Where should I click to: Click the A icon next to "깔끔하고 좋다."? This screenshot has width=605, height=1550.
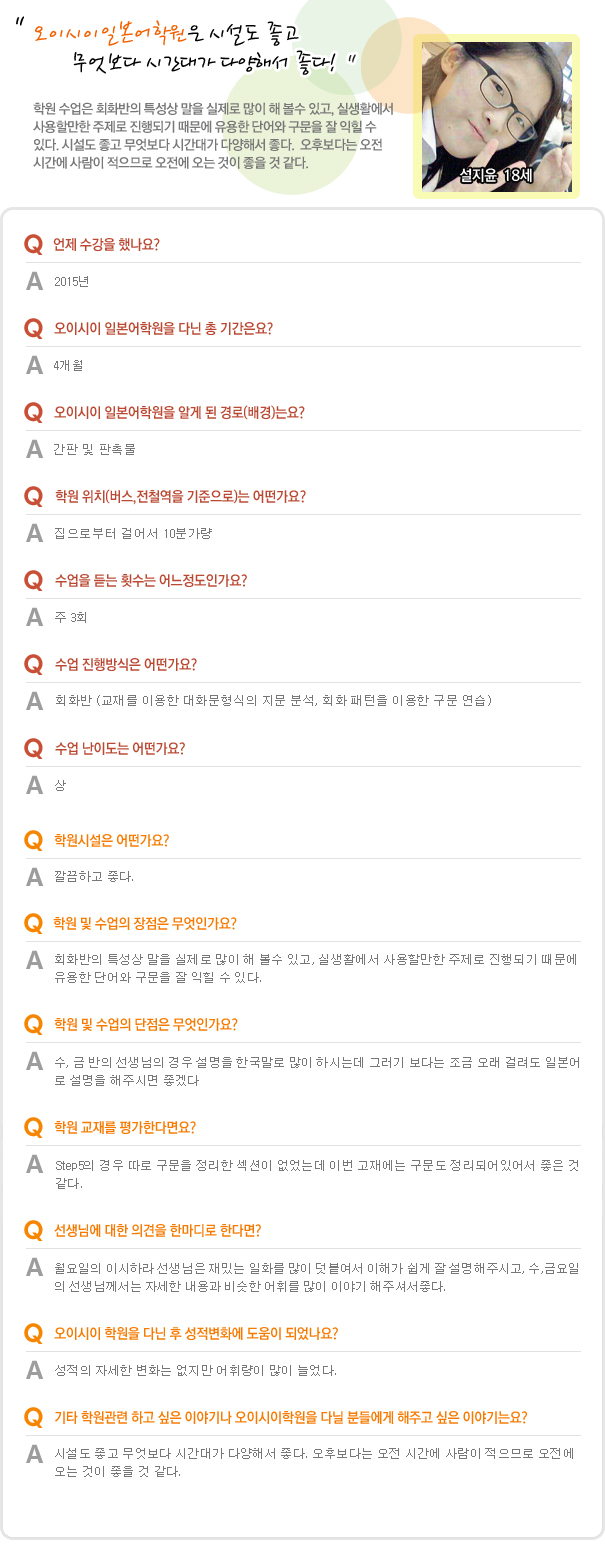click(x=34, y=877)
